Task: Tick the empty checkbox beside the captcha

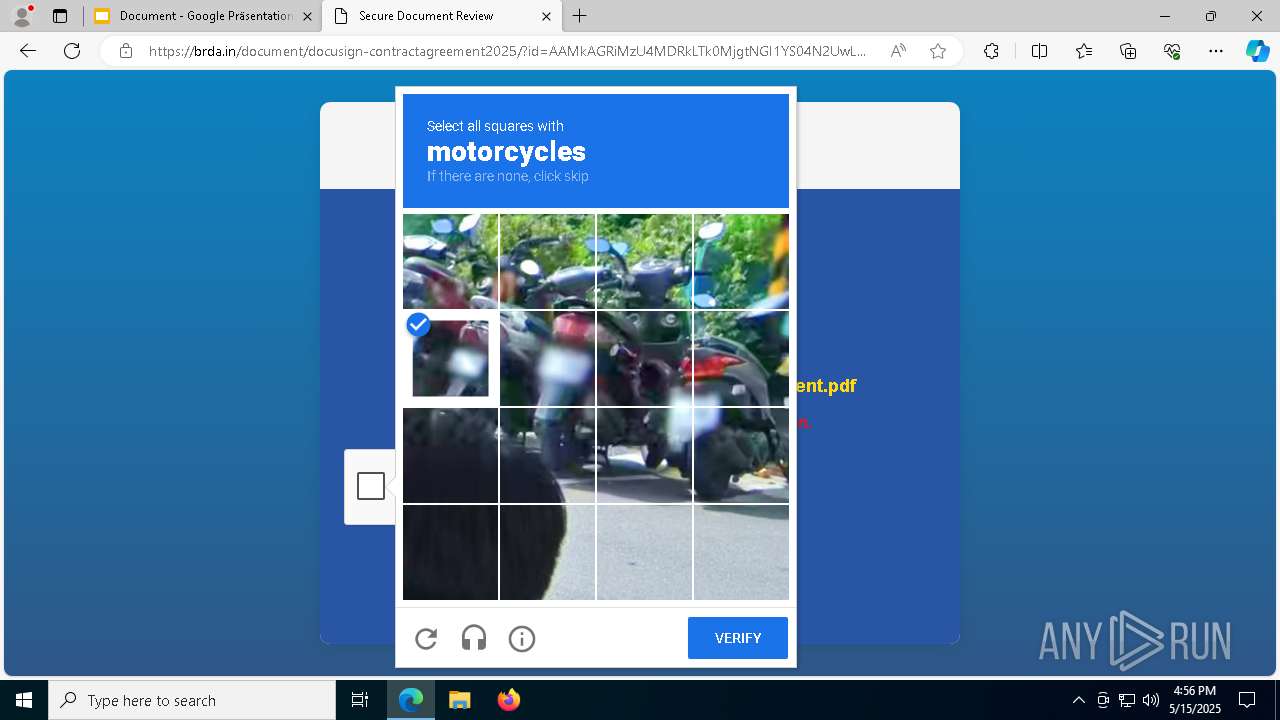Action: (371, 486)
